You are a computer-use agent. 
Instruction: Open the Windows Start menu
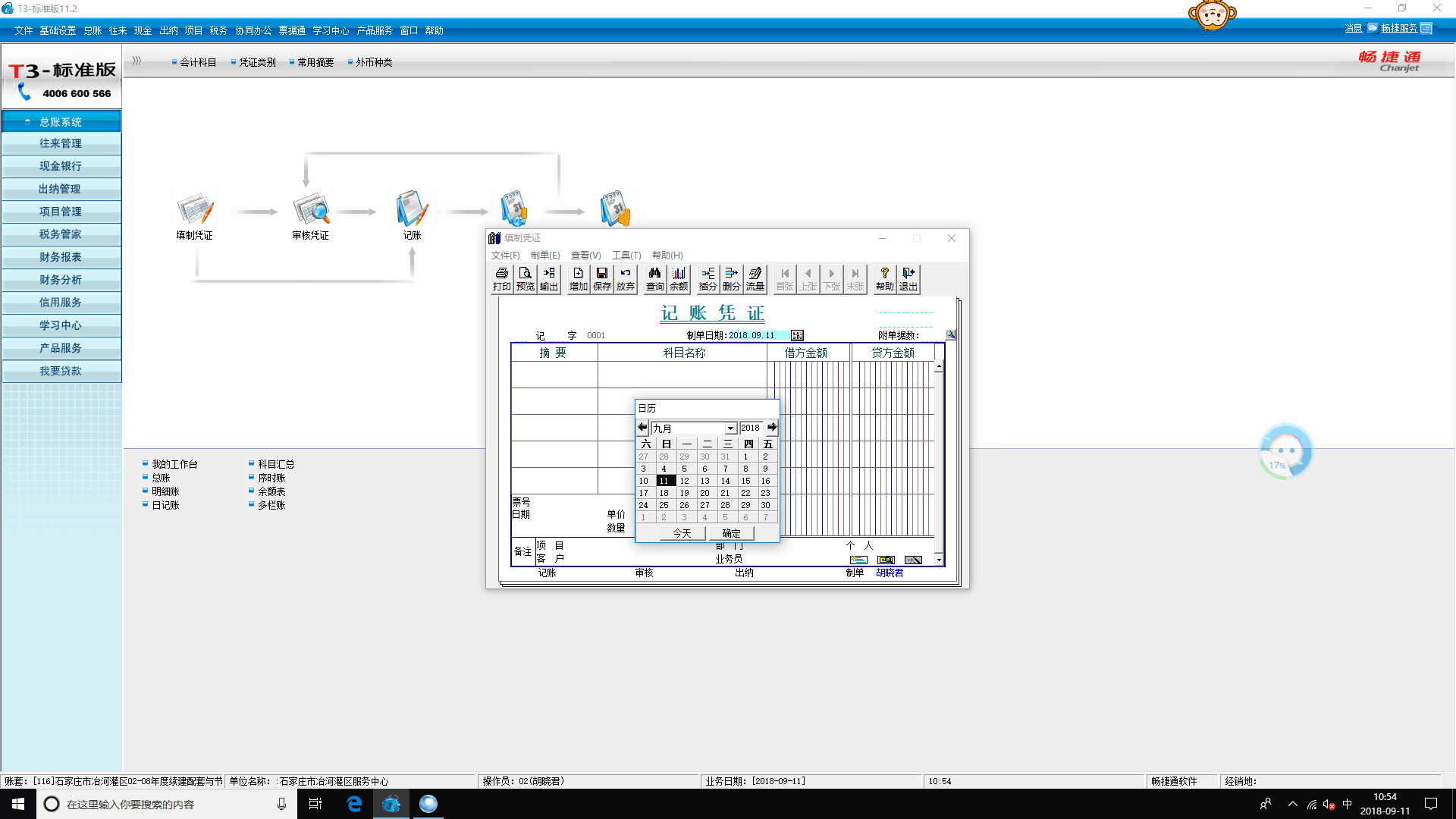(x=18, y=804)
